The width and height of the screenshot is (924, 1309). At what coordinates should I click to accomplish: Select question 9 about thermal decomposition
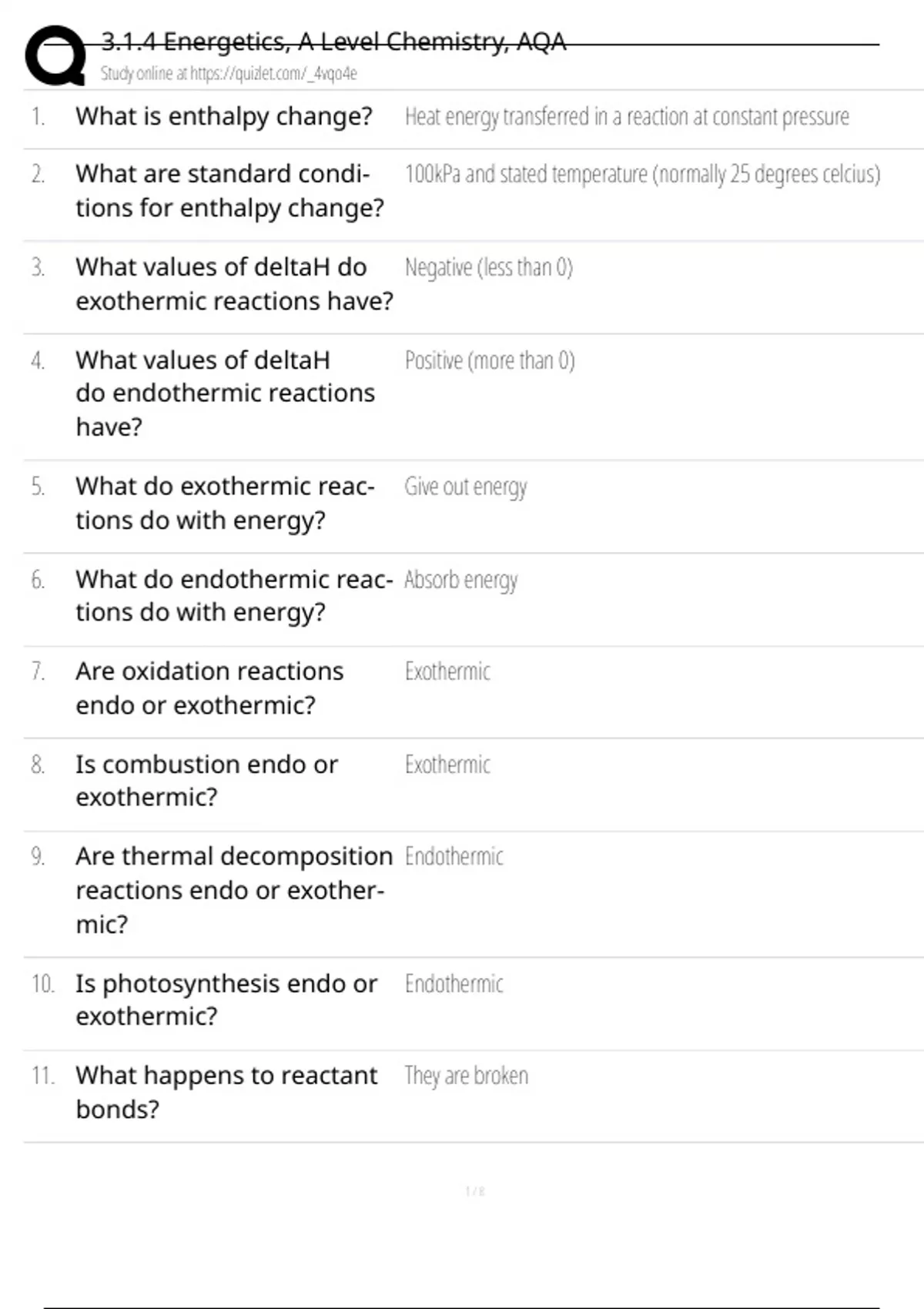tap(233, 889)
